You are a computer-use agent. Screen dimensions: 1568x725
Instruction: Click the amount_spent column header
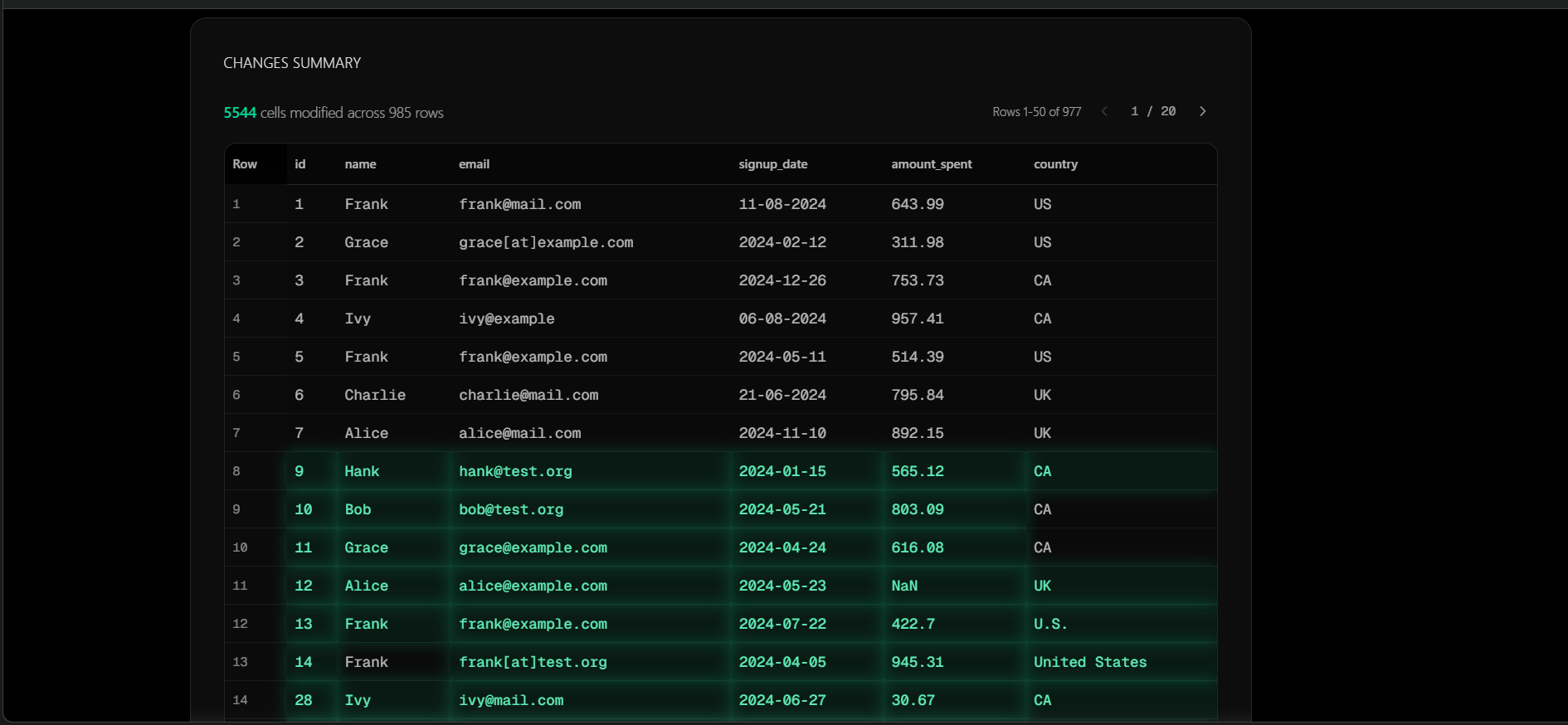pyautogui.click(x=931, y=164)
